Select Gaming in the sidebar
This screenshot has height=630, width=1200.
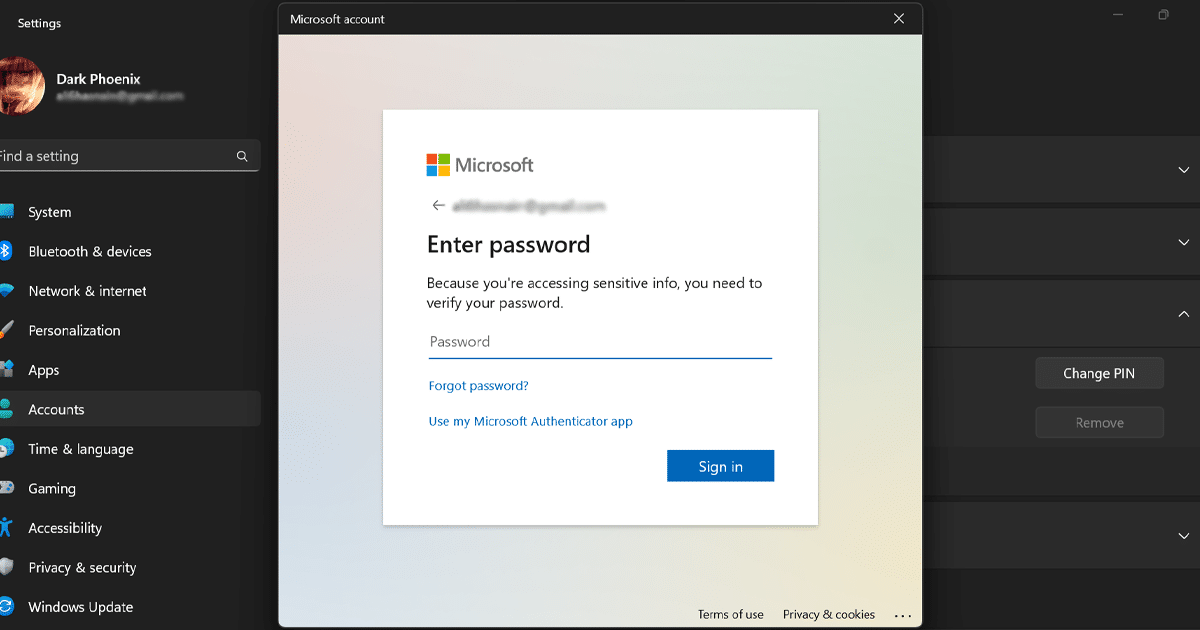52,488
